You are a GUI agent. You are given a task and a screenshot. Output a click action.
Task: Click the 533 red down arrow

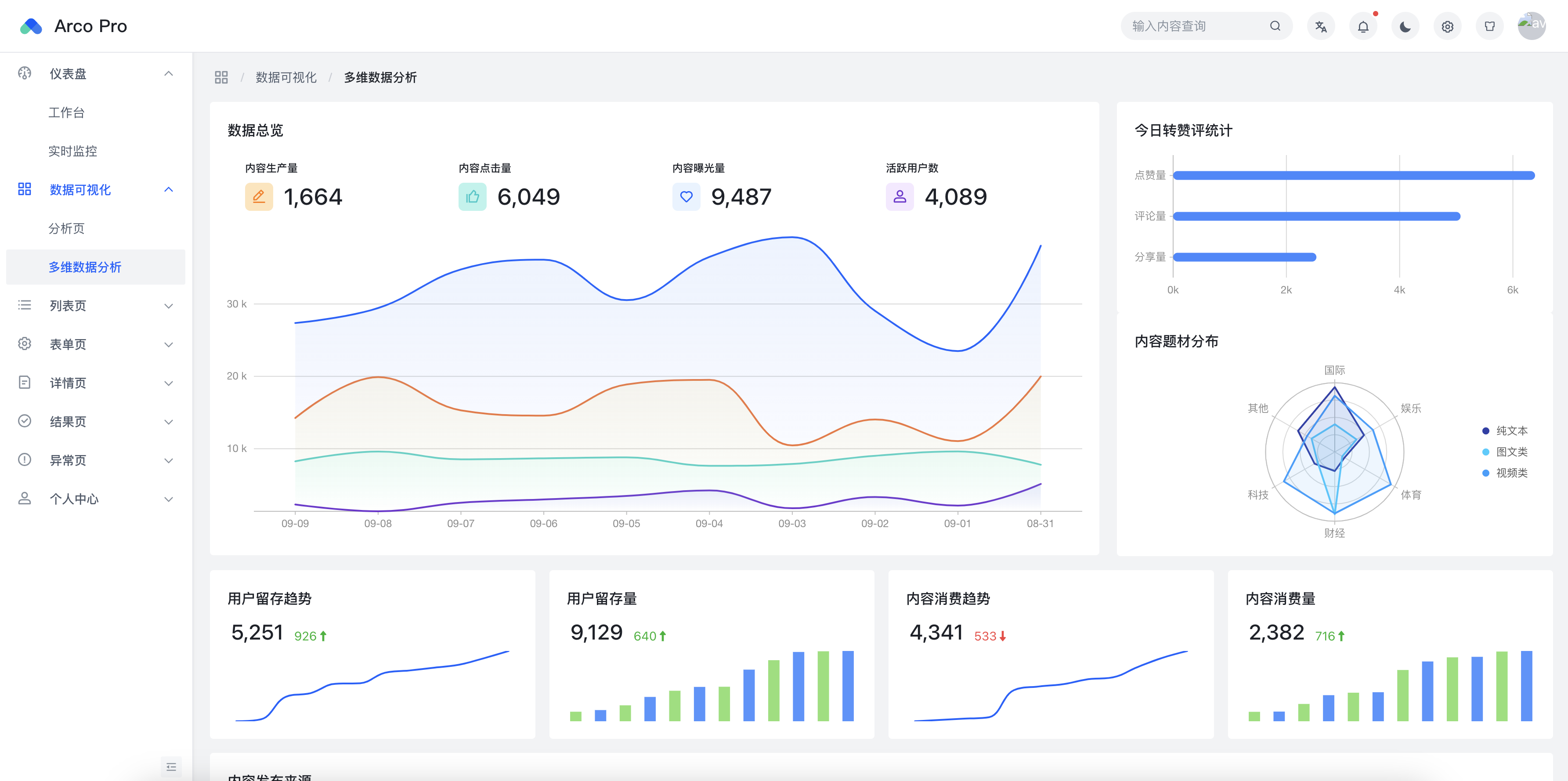click(1003, 636)
